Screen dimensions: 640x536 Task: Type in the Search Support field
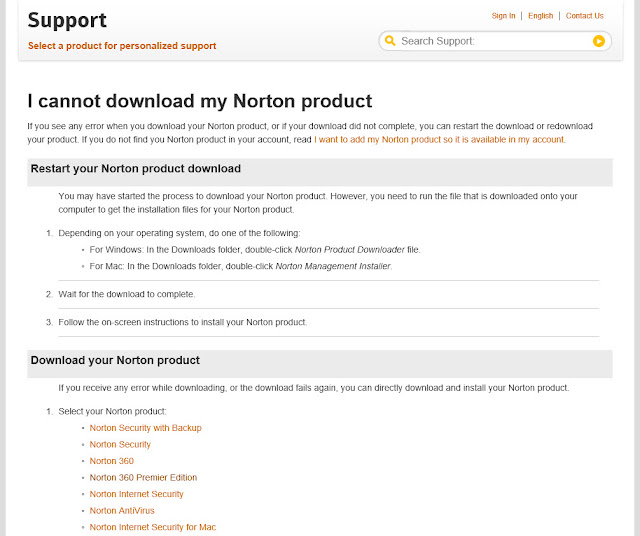[490, 41]
